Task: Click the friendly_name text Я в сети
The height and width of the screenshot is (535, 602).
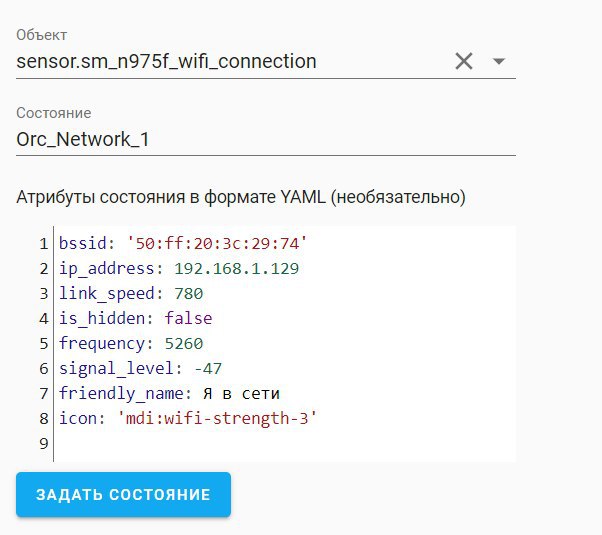Action: pyautogui.click(x=241, y=394)
